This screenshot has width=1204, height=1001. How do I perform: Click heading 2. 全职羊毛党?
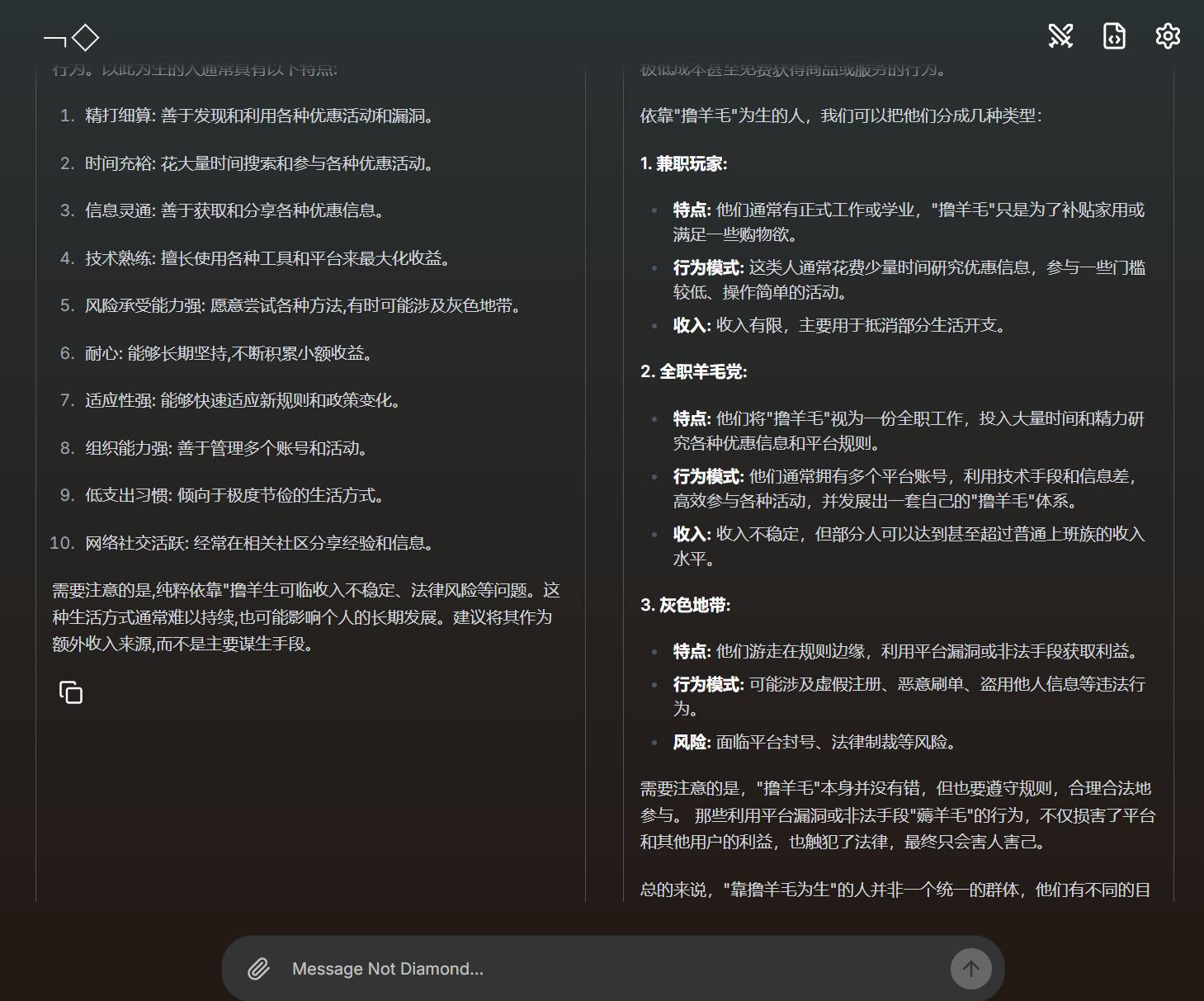(694, 371)
